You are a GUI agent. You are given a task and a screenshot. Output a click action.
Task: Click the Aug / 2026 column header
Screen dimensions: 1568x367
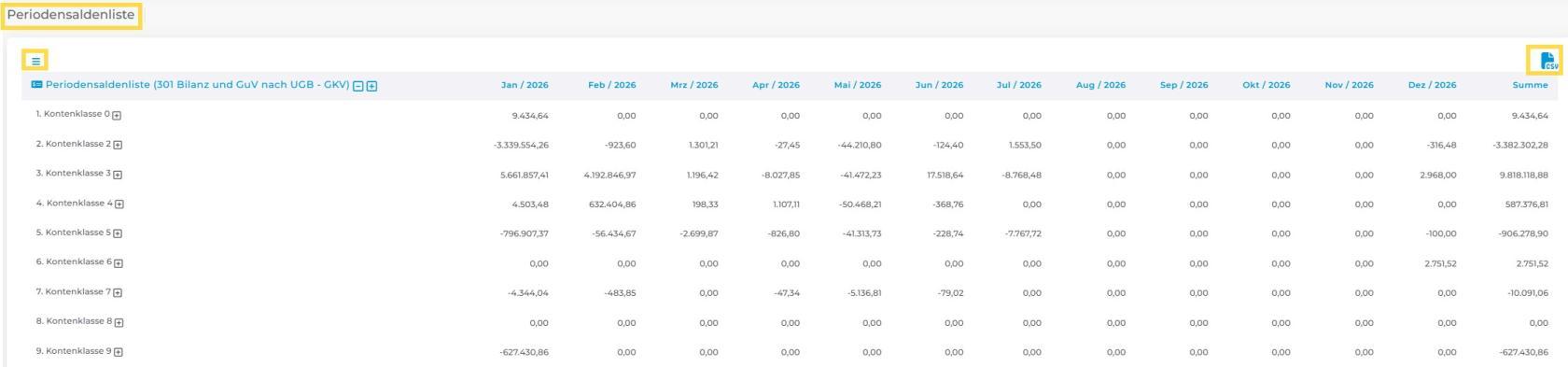[x=1100, y=85]
